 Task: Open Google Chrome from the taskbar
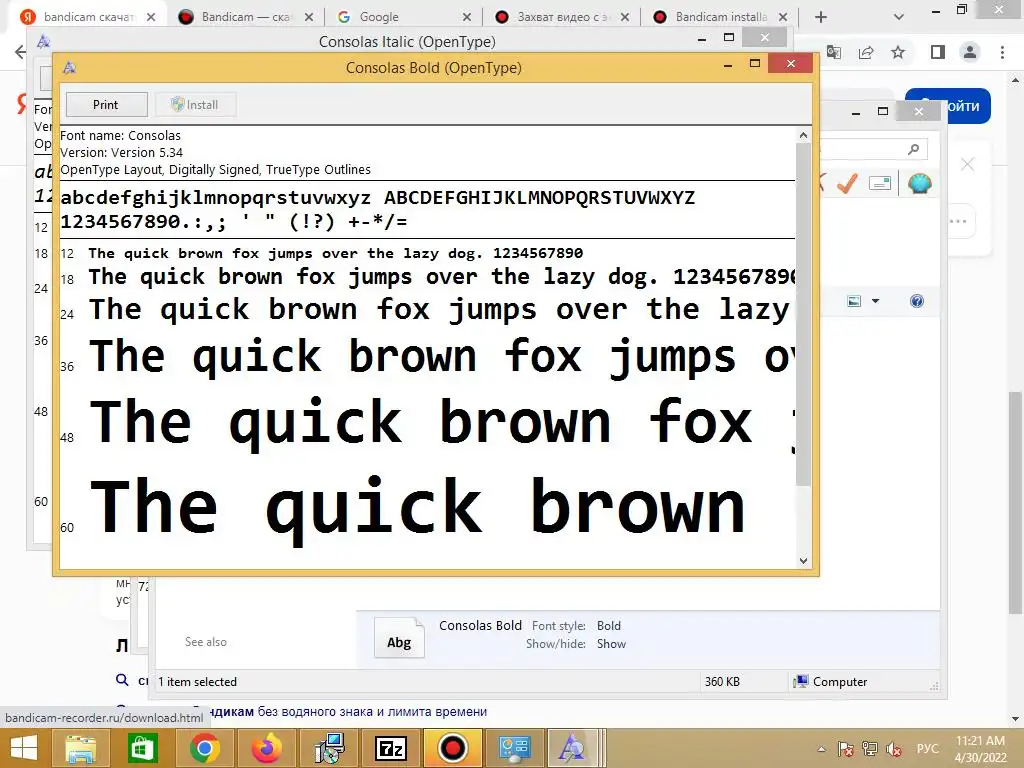click(x=204, y=748)
